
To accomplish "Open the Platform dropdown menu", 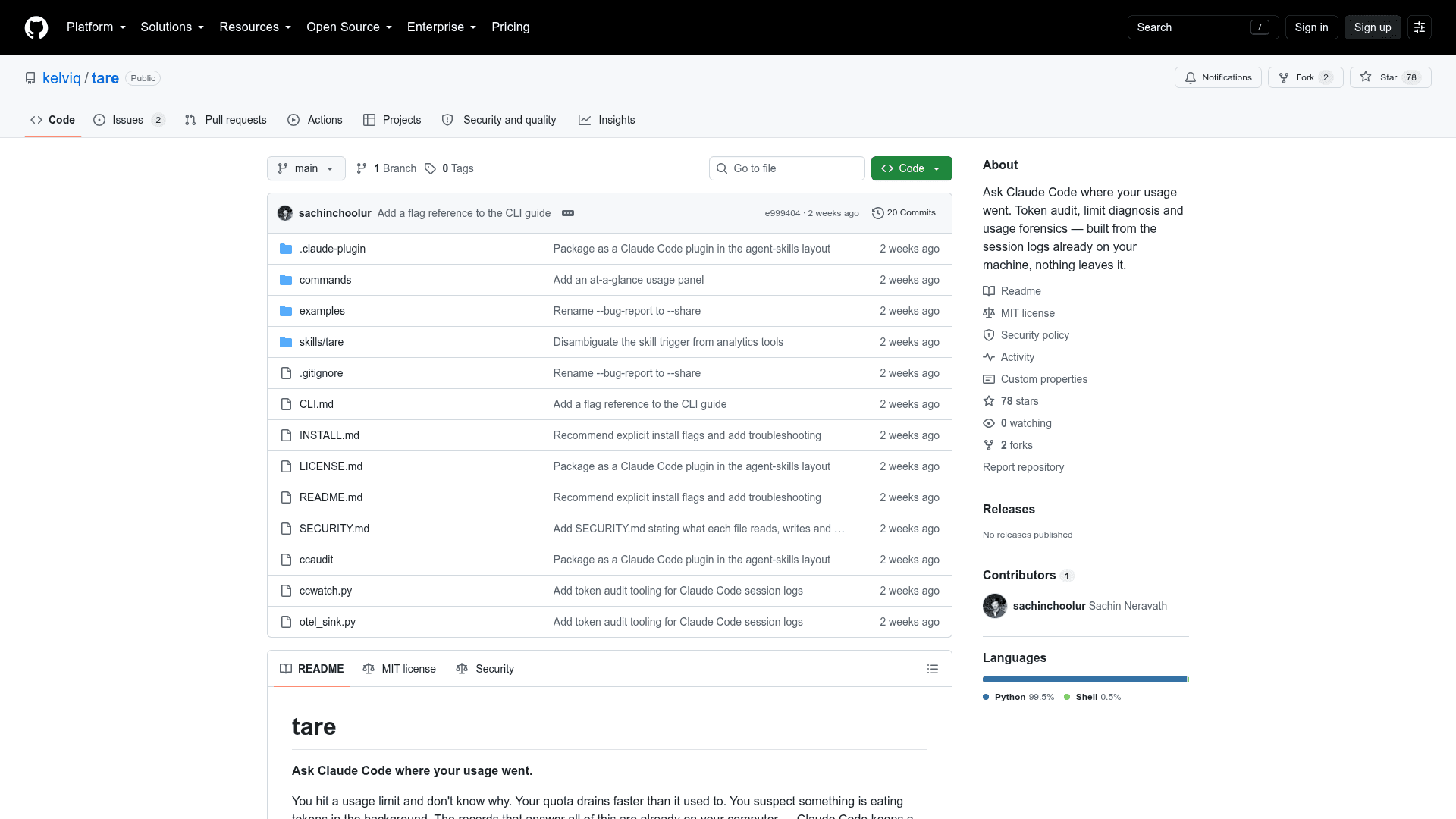I will [x=96, y=27].
